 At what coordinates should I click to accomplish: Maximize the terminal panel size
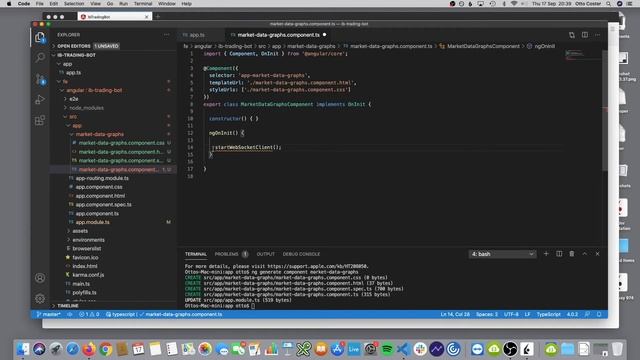[x=584, y=254]
